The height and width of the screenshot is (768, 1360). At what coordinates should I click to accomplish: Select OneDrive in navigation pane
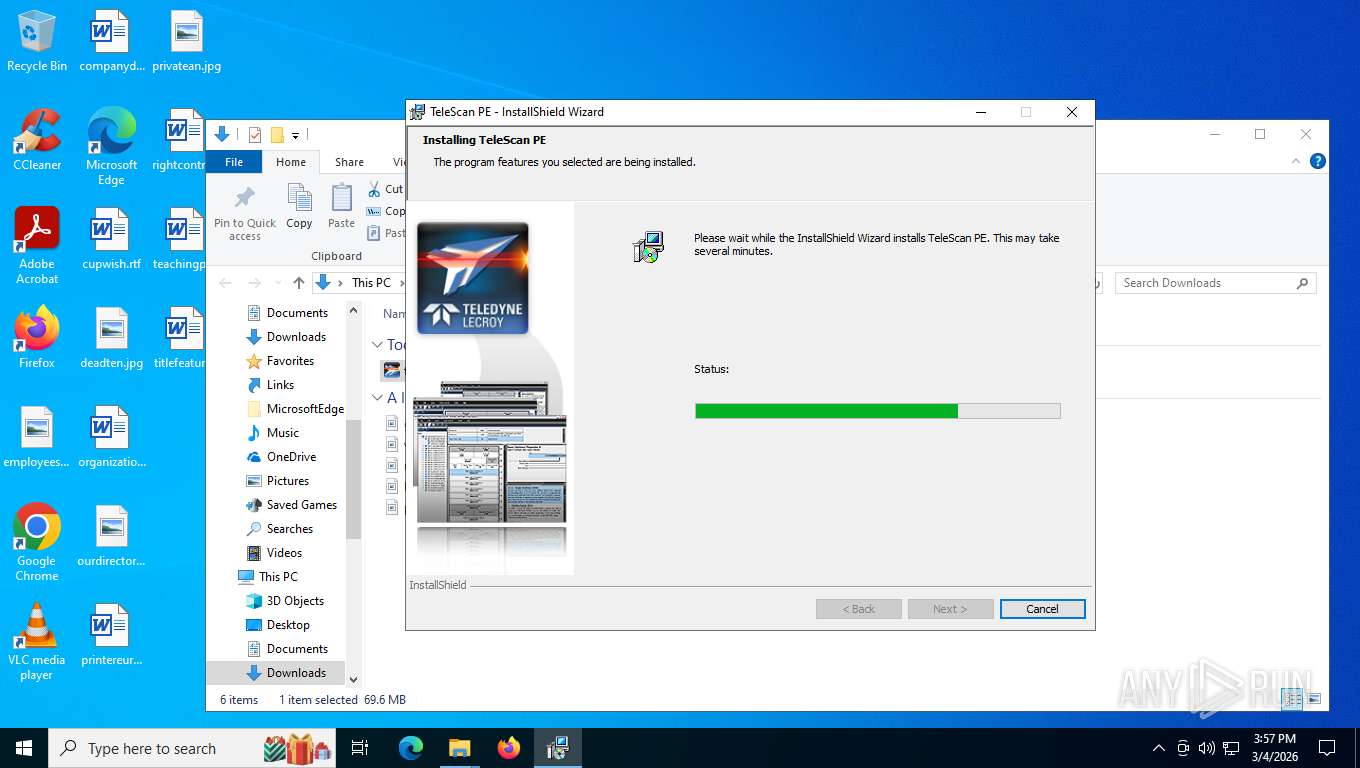pos(291,457)
